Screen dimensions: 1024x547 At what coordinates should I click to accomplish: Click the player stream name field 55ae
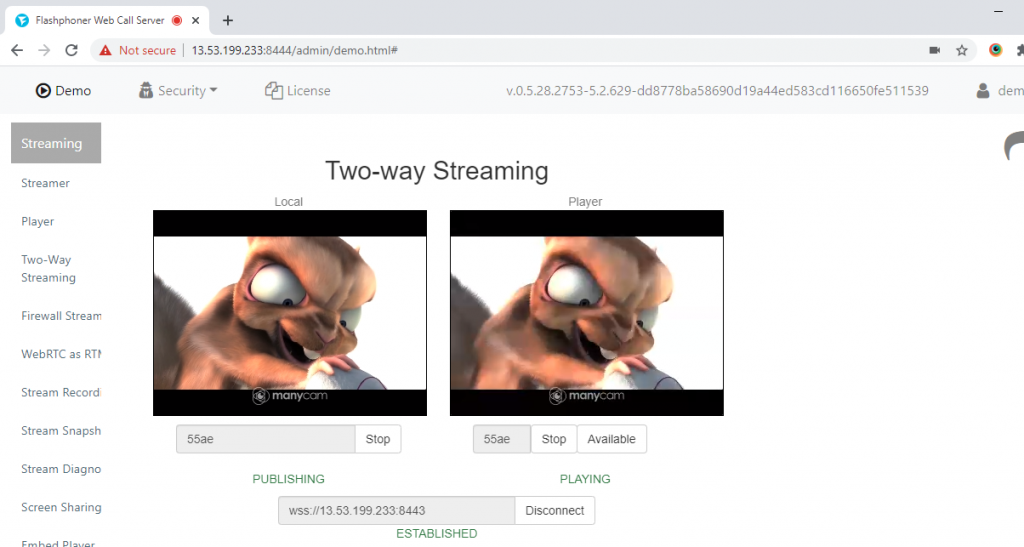click(x=502, y=439)
